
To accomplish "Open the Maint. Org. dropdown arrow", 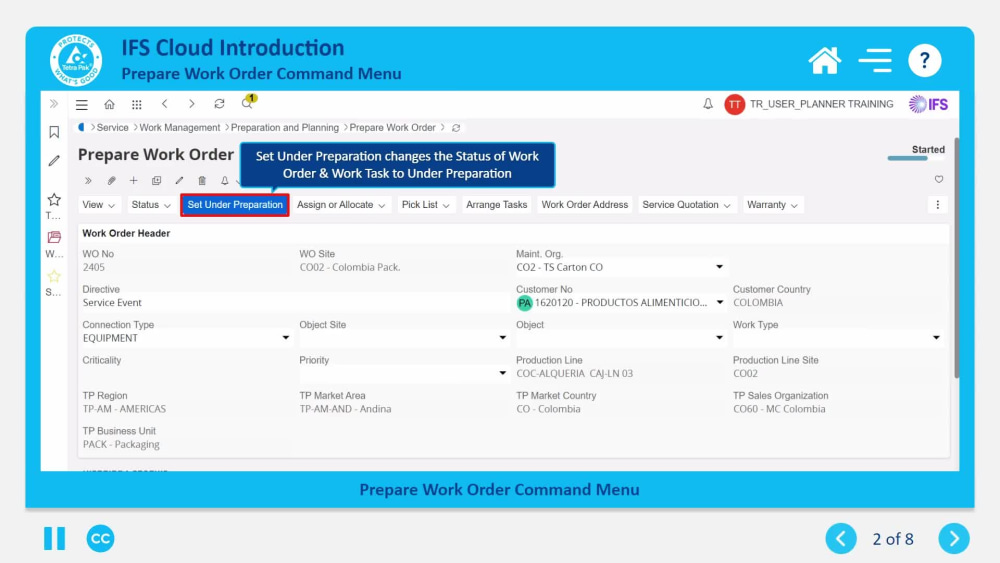I will coord(719,267).
